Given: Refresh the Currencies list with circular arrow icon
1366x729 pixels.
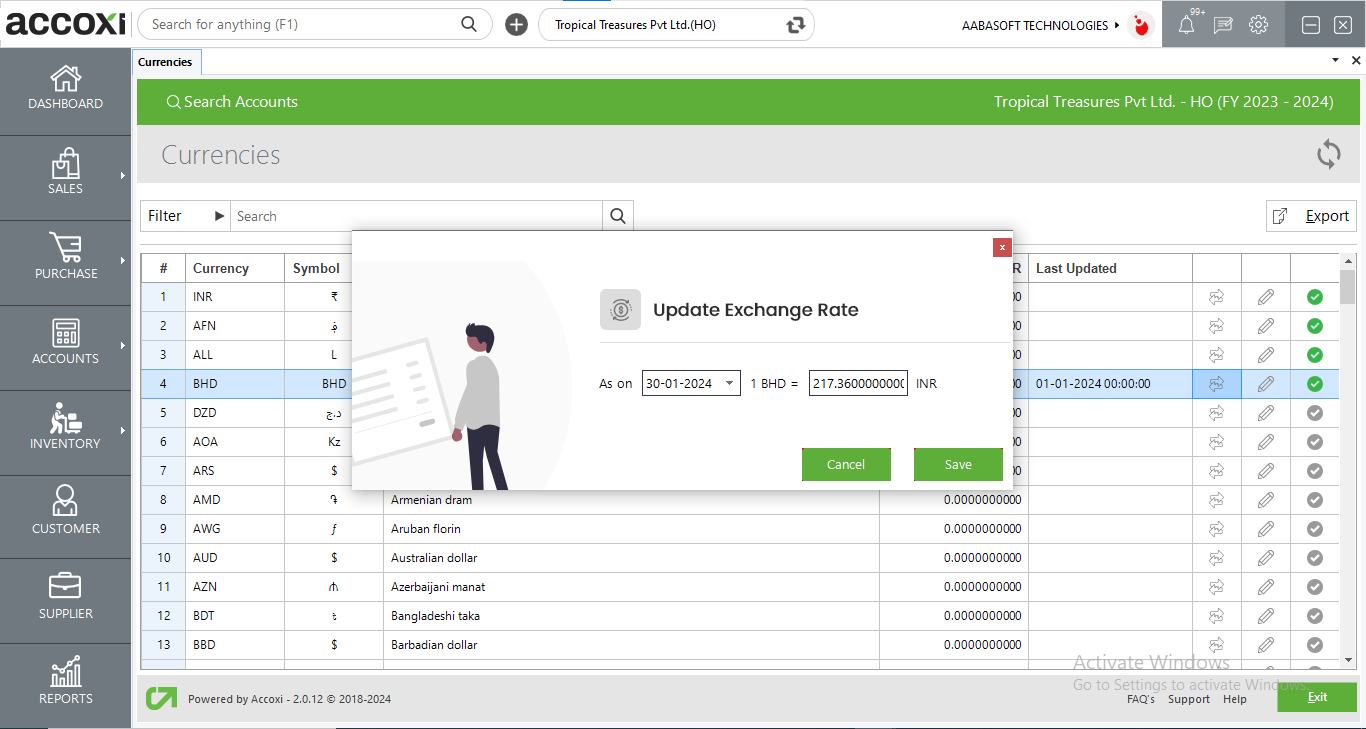Looking at the screenshot, I should tap(1328, 154).
